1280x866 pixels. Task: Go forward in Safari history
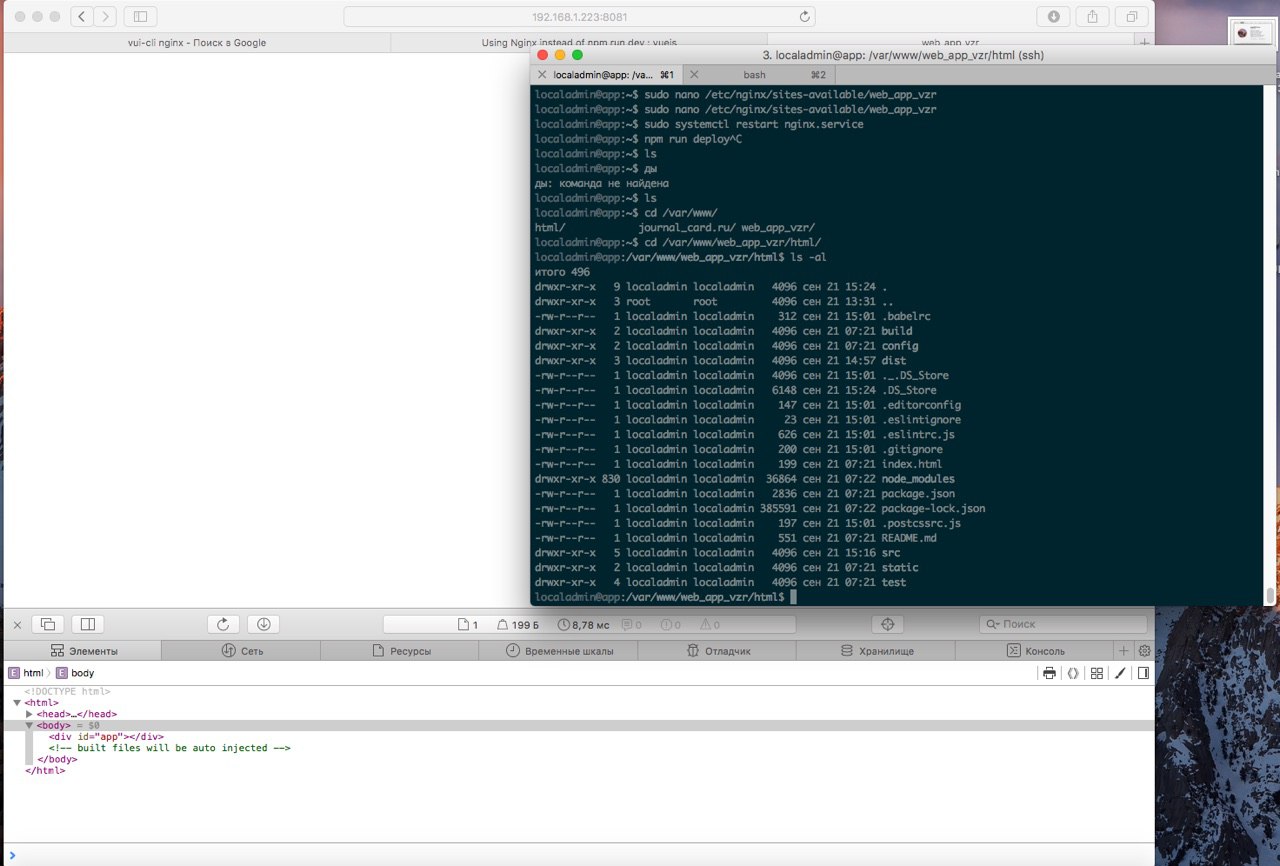pyautogui.click(x=106, y=17)
